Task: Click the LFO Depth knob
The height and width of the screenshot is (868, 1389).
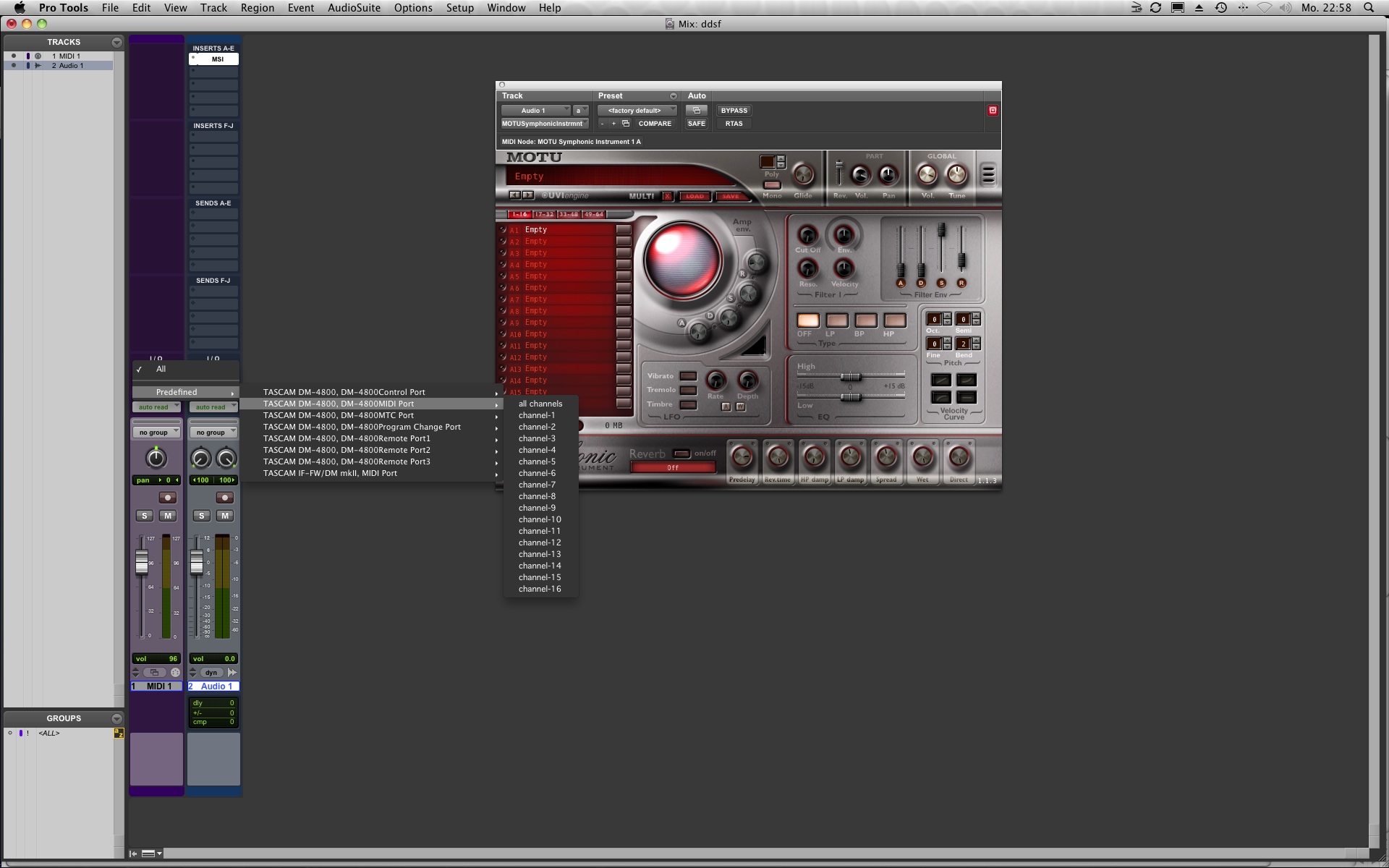Action: tap(747, 380)
